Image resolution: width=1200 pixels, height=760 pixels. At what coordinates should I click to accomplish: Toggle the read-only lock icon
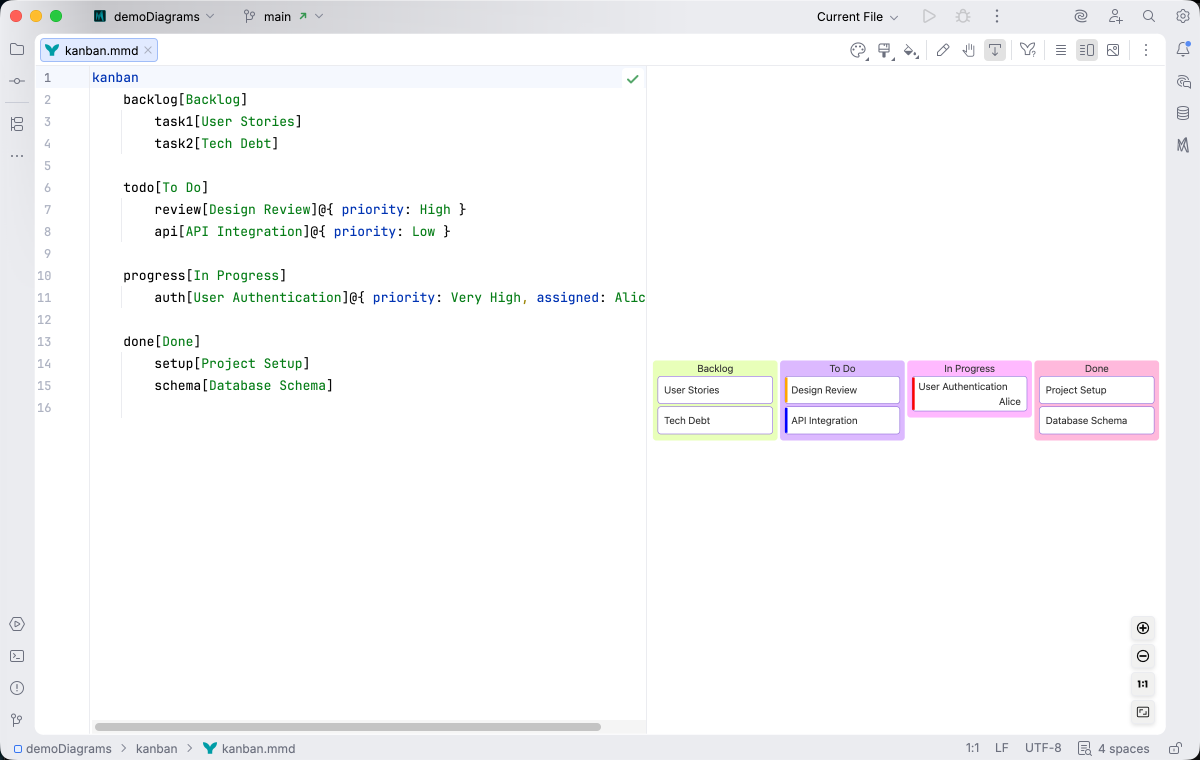click(1174, 748)
